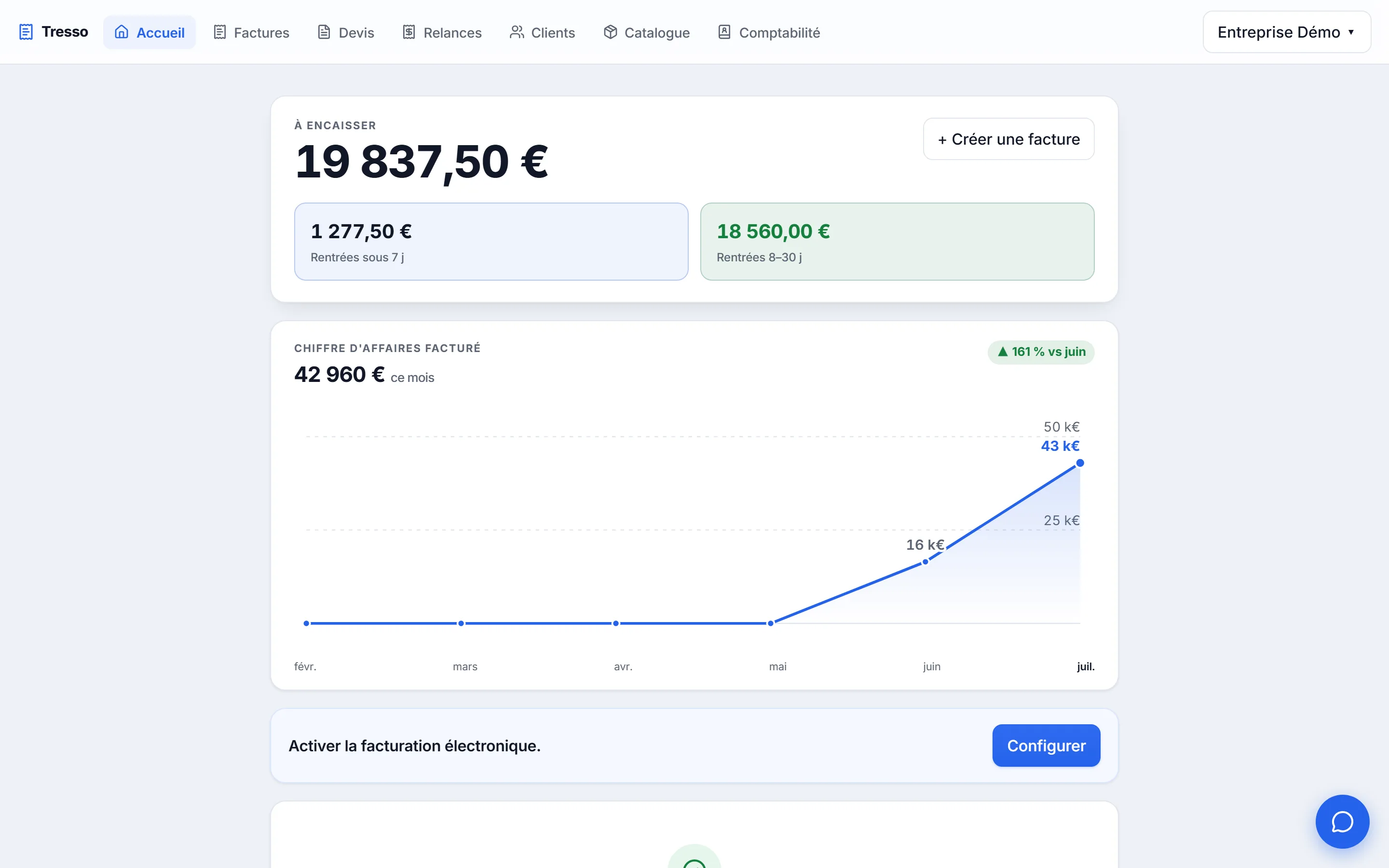Click the 161 % vs juin badge
This screenshot has width=1389, height=868.
click(x=1041, y=352)
